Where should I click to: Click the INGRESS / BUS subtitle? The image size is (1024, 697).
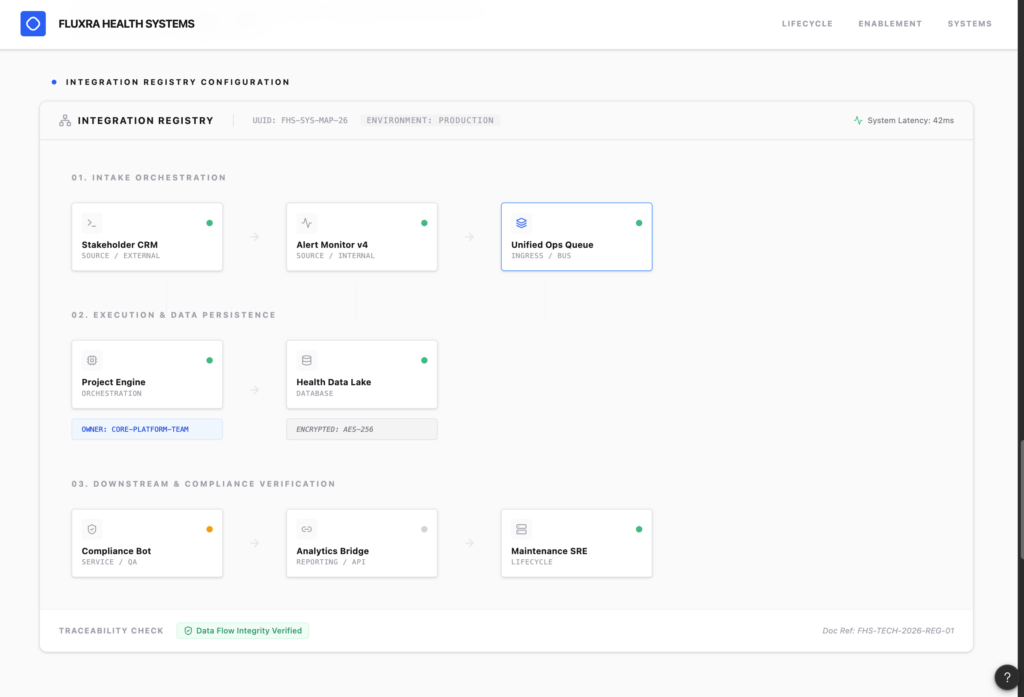[x=541, y=255]
